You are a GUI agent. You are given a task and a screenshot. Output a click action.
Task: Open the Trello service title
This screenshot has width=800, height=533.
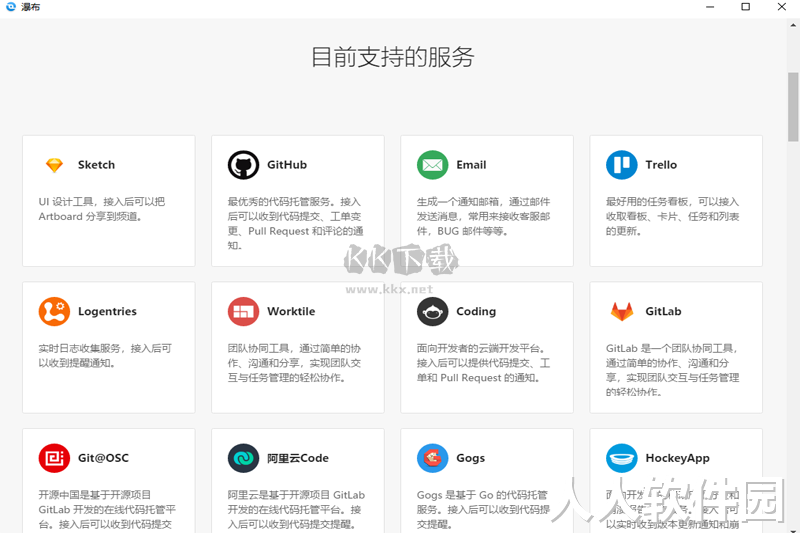661,165
